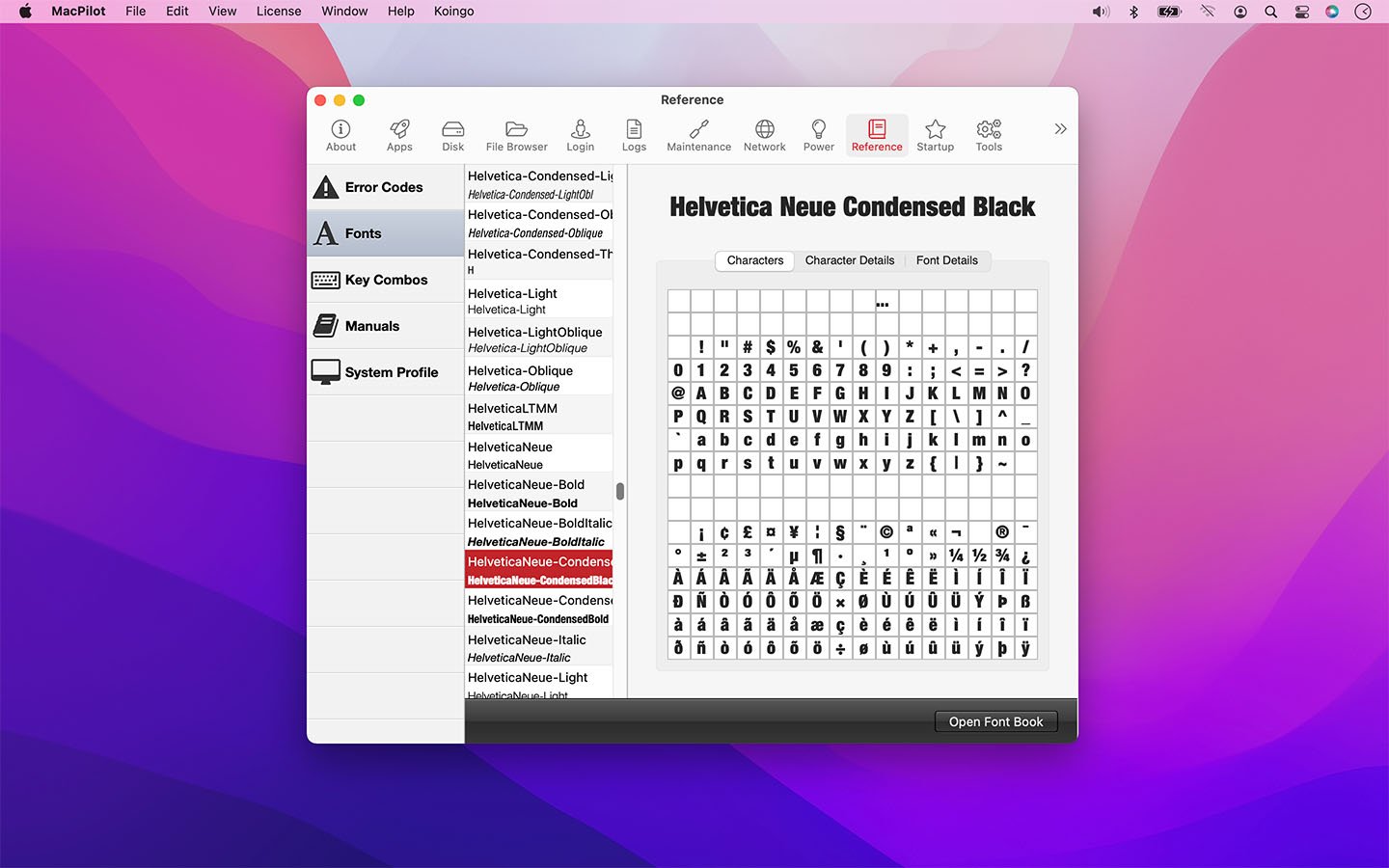Open Key Combos in the sidebar
The height and width of the screenshot is (868, 1389).
click(x=385, y=280)
